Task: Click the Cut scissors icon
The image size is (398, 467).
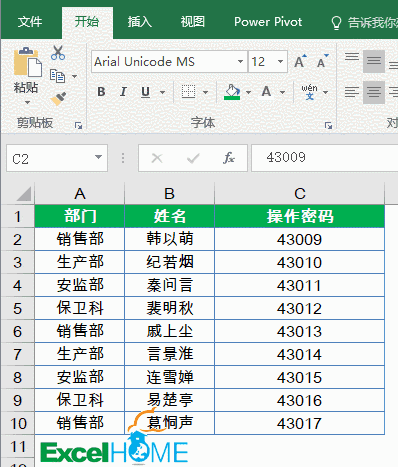Action: (x=58, y=53)
